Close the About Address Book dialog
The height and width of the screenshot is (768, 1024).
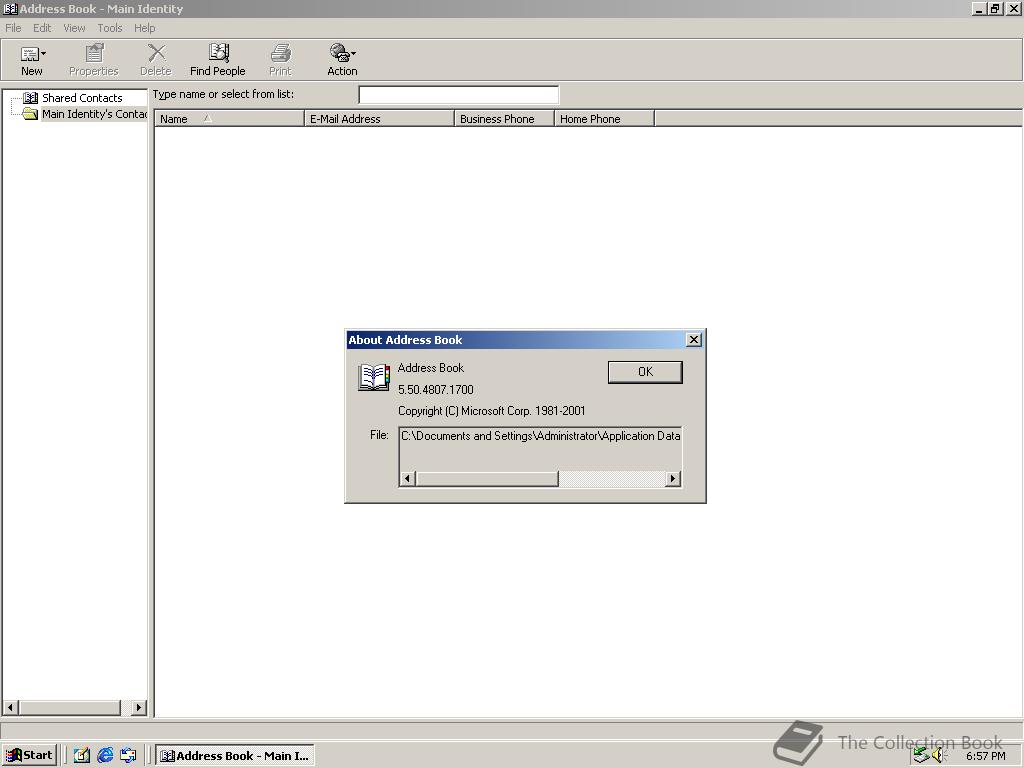point(694,340)
